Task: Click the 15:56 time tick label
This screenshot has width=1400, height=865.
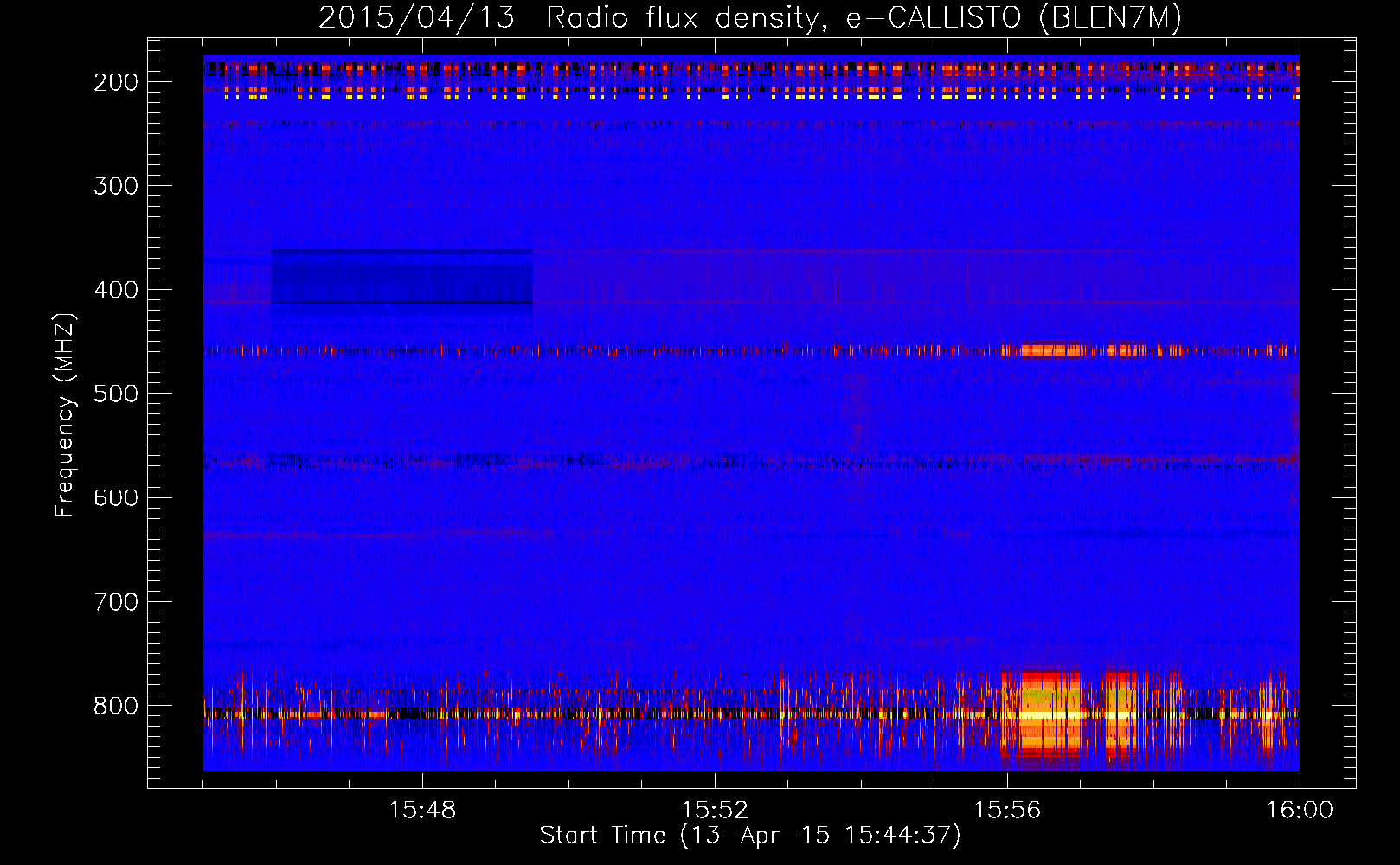Action: pos(1007,811)
